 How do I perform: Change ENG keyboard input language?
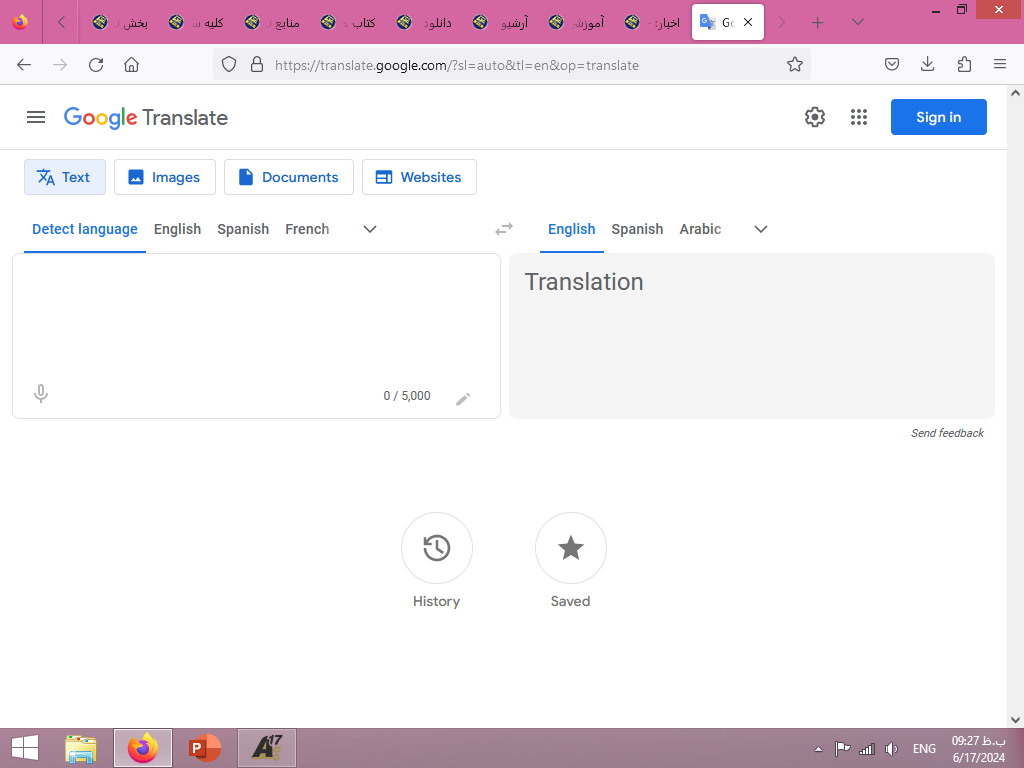(x=924, y=749)
